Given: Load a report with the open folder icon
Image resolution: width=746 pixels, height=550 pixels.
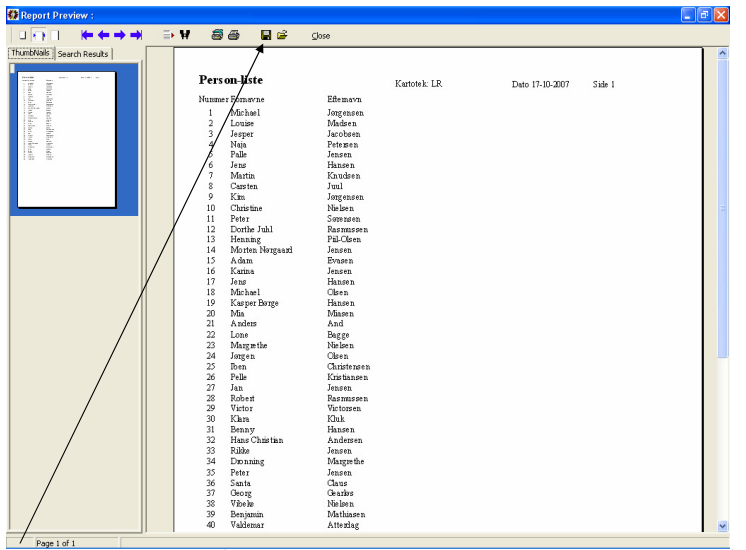Looking at the screenshot, I should [283, 35].
